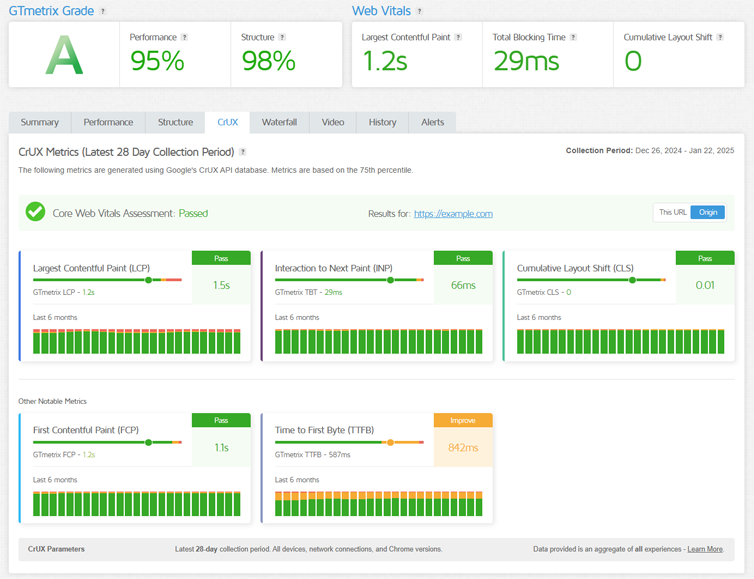Open the Structure tab
The width and height of the screenshot is (754, 579).
coord(175,122)
